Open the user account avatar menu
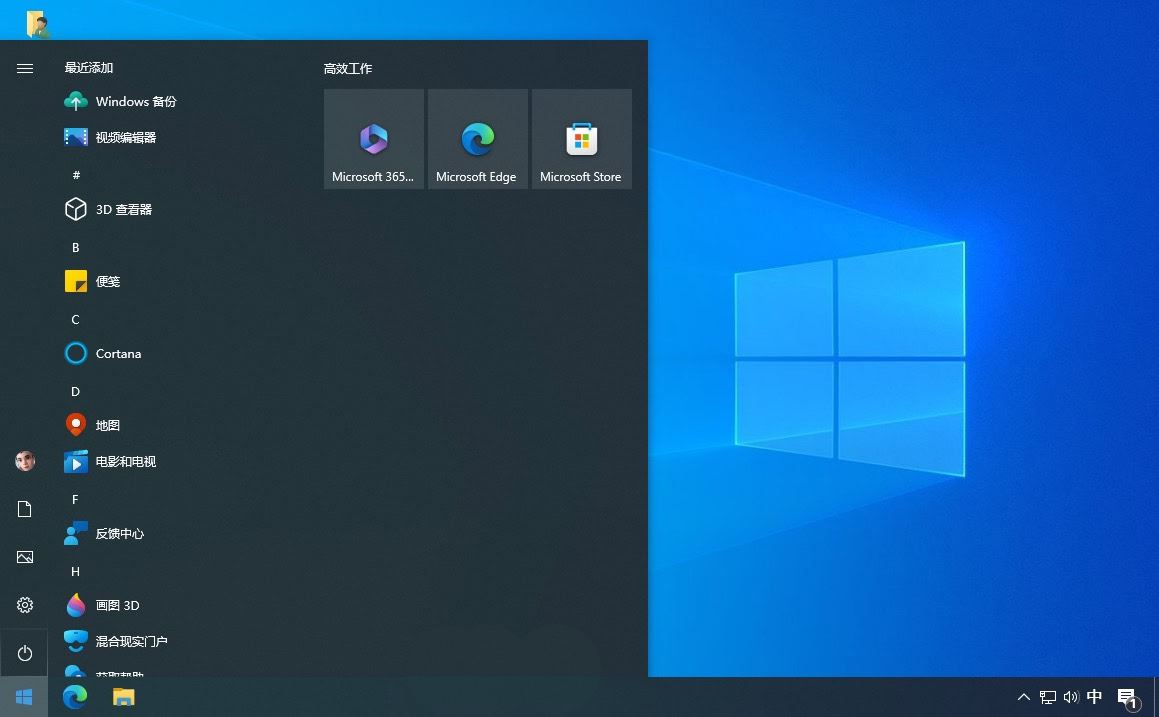 click(24, 461)
